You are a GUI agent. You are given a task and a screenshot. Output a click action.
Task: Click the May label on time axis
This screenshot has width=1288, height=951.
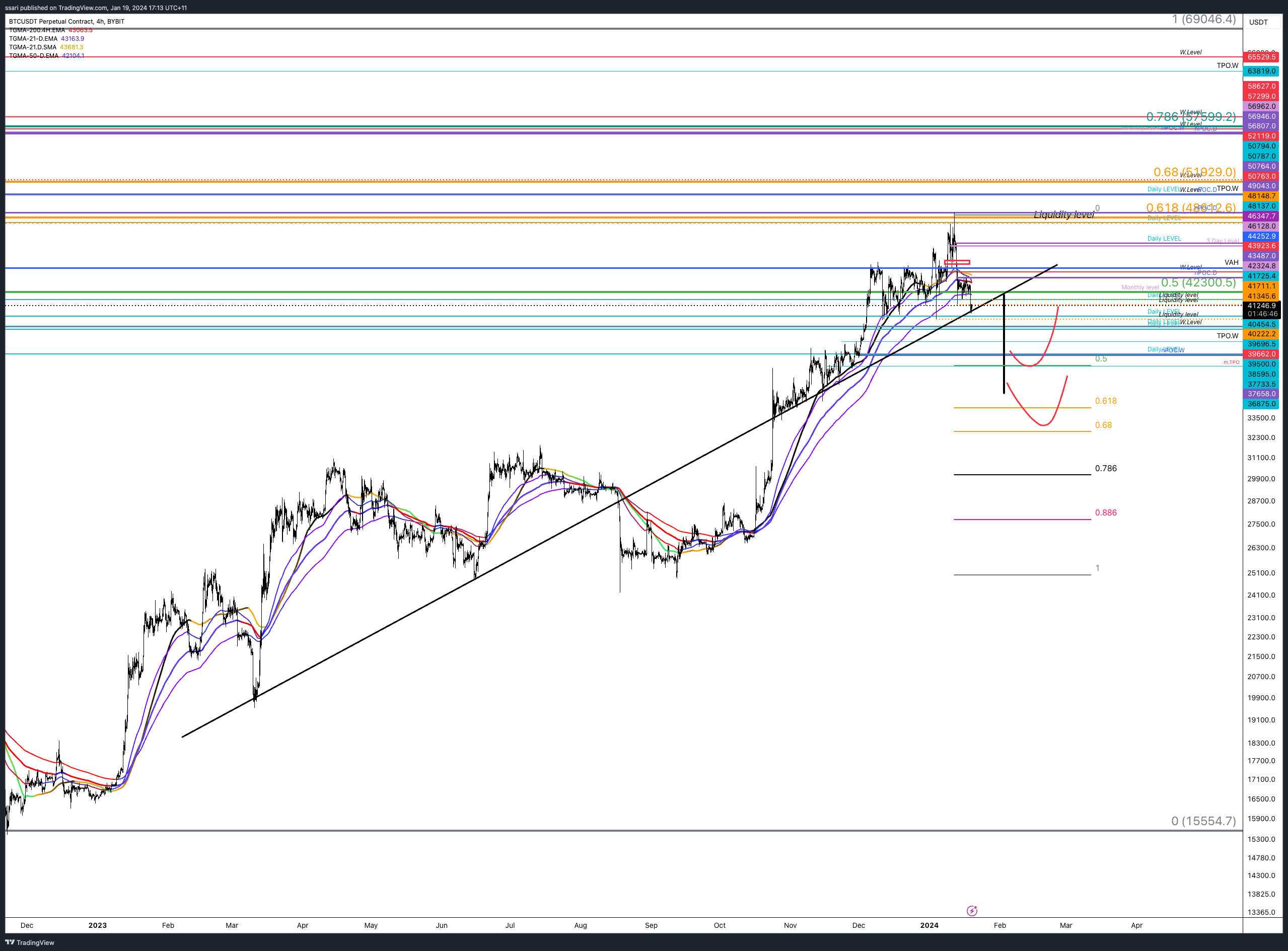371,926
